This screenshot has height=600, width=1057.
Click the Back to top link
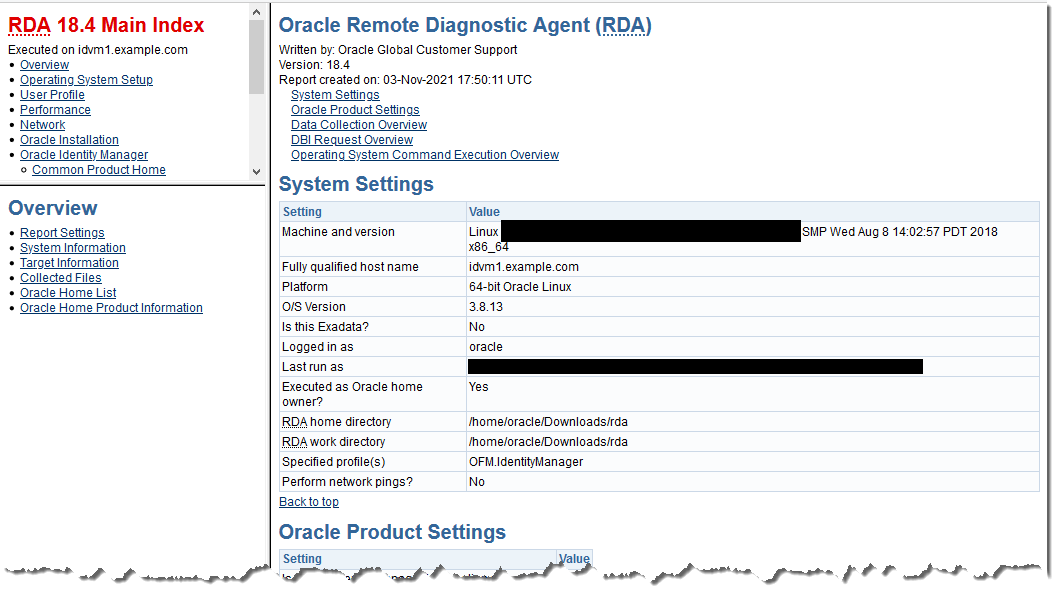(x=309, y=502)
